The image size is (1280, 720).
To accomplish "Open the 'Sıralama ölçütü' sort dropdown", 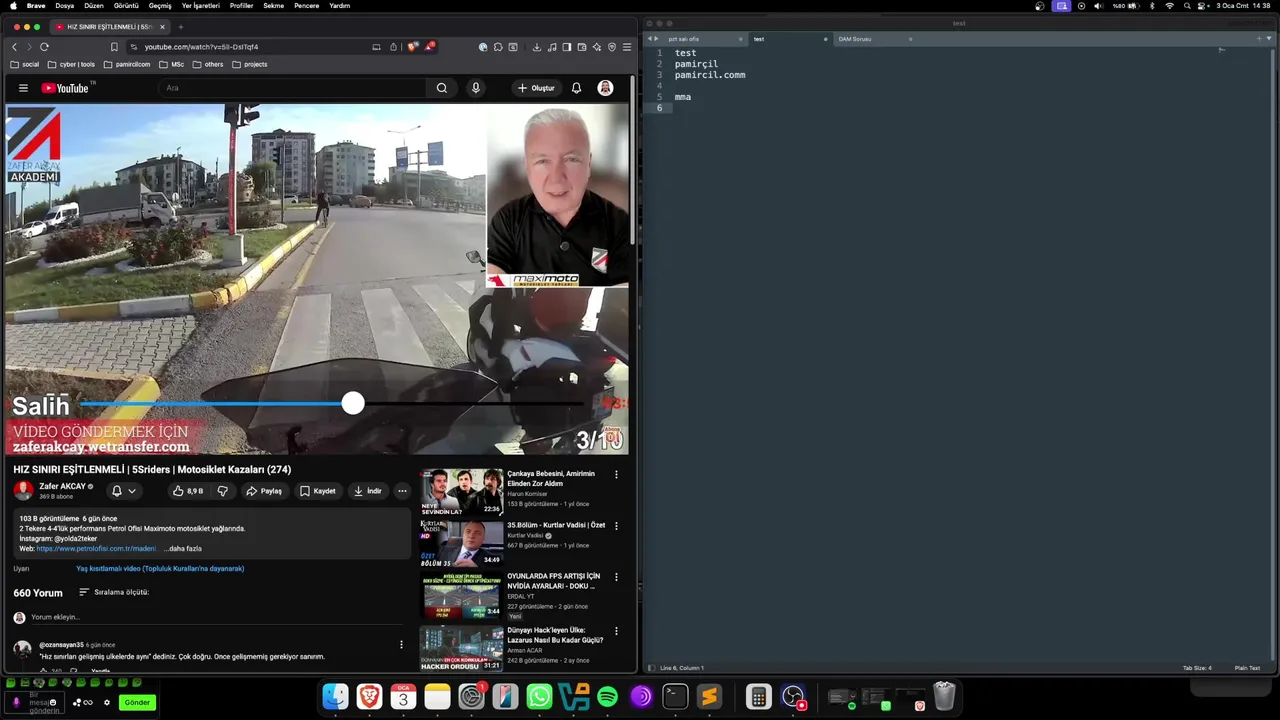I will tap(113, 592).
